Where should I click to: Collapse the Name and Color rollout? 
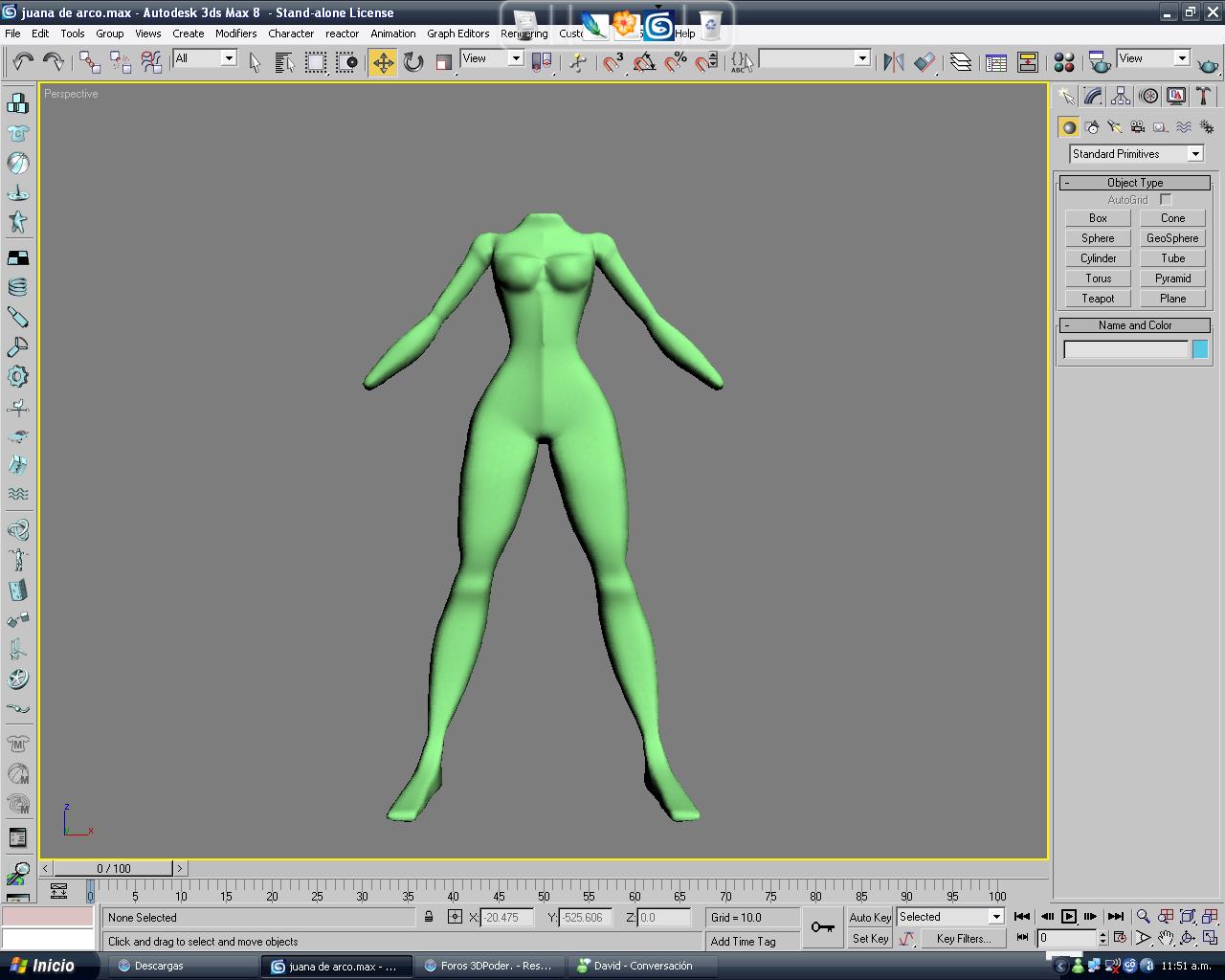point(1135,325)
